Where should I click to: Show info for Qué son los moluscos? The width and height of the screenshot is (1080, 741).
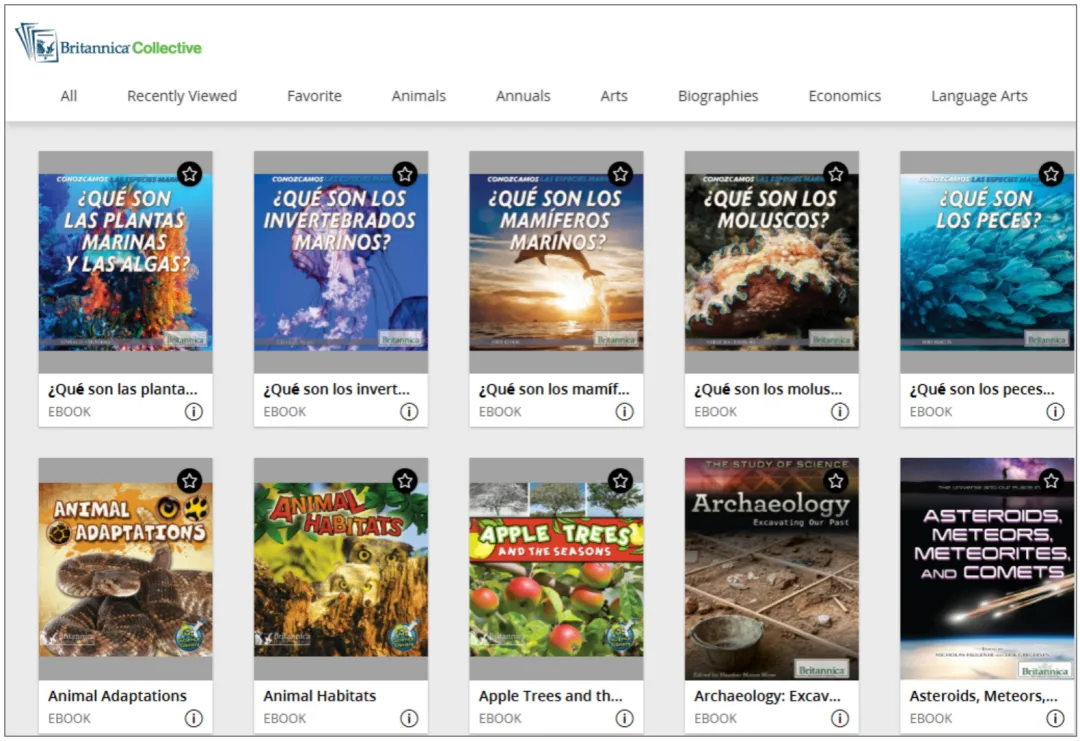pos(840,412)
